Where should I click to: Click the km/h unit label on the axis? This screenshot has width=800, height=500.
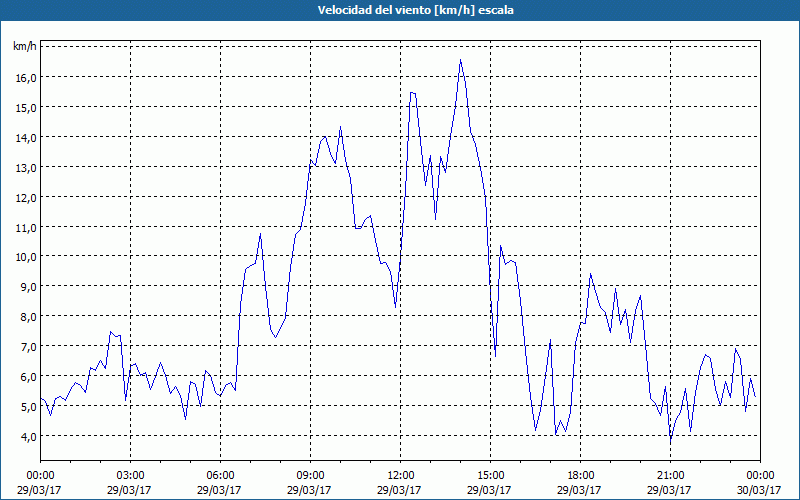25,46
